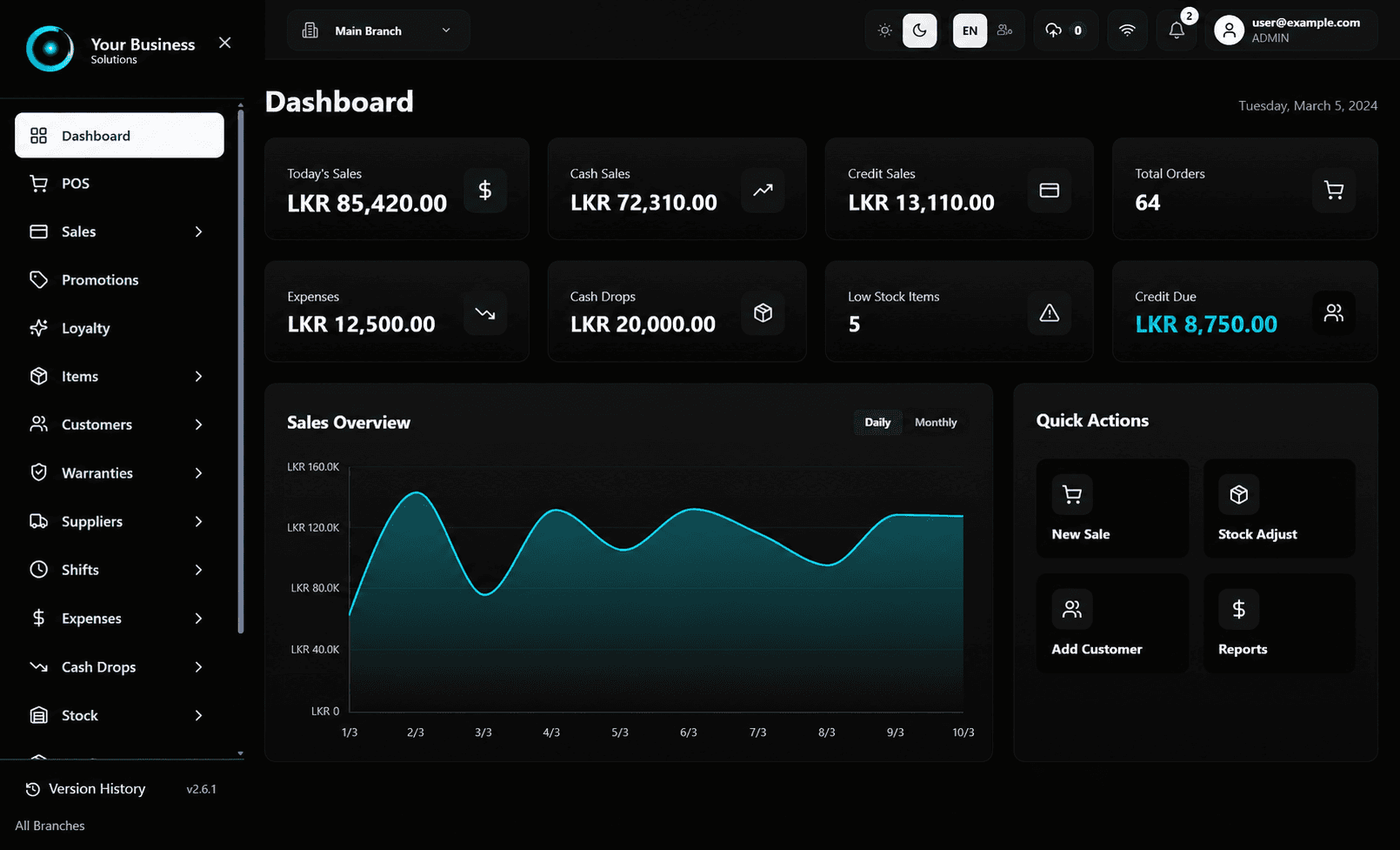Click the cart icon on Total Orders card
The width and height of the screenshot is (1400, 850).
(x=1333, y=190)
